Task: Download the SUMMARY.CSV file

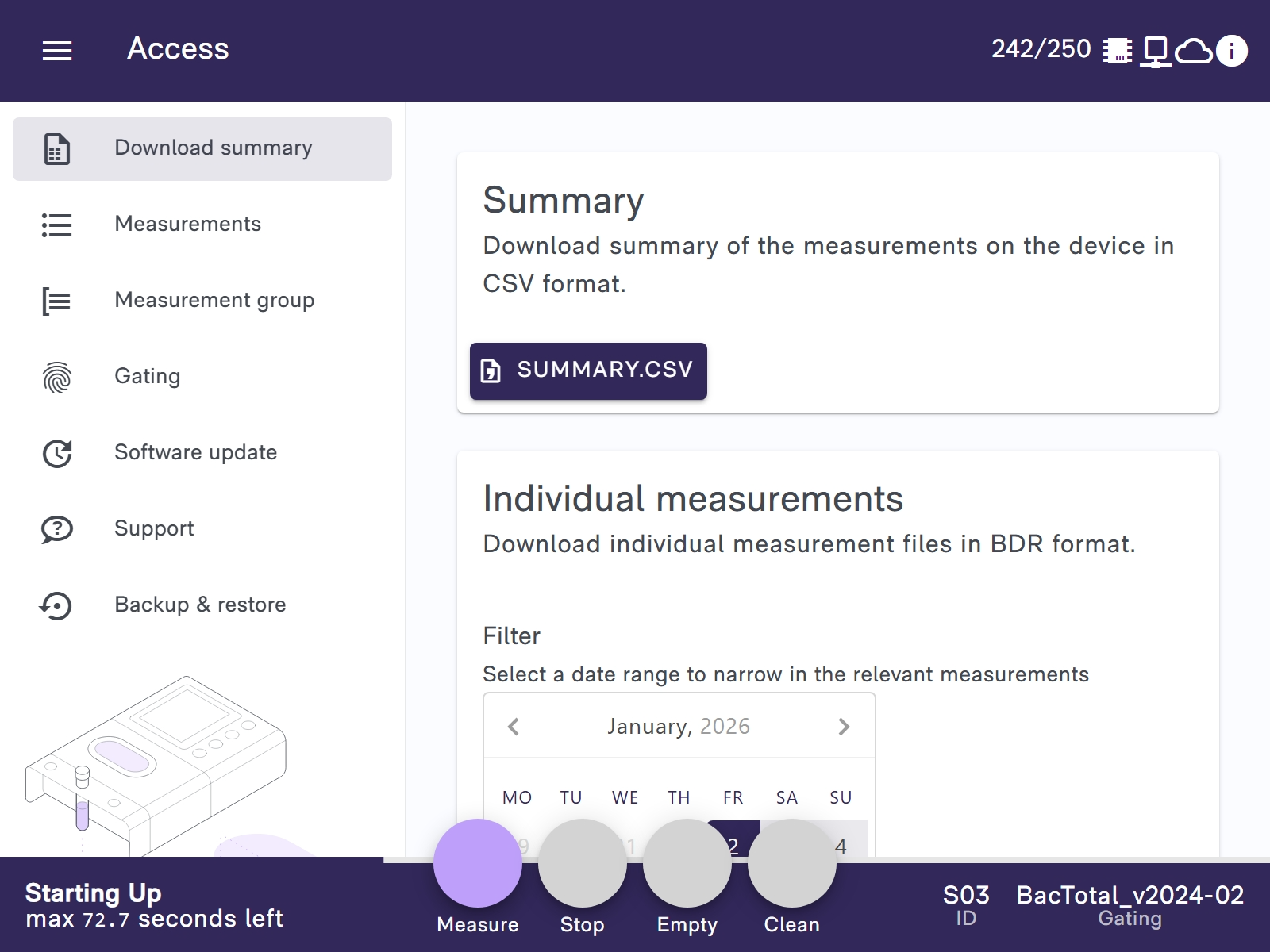Action: click(588, 370)
